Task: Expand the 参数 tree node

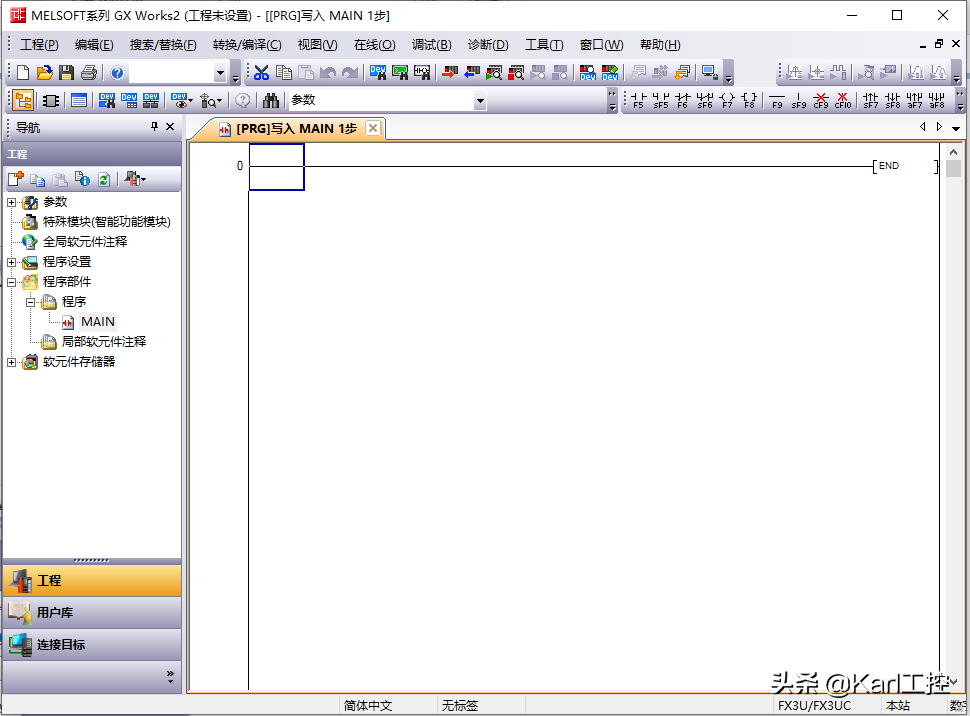Action: click(x=12, y=202)
